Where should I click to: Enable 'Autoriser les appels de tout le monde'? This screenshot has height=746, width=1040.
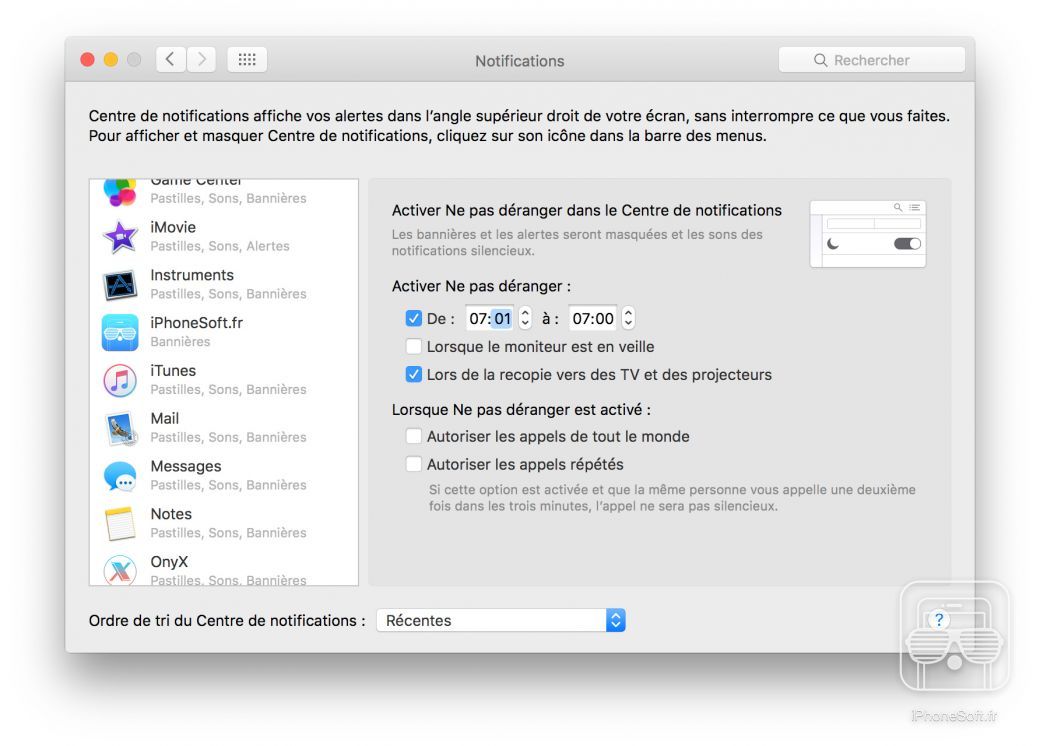click(413, 436)
